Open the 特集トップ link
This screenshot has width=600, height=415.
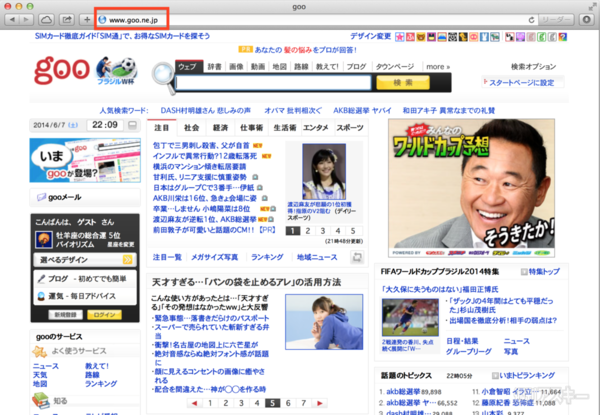click(544, 272)
